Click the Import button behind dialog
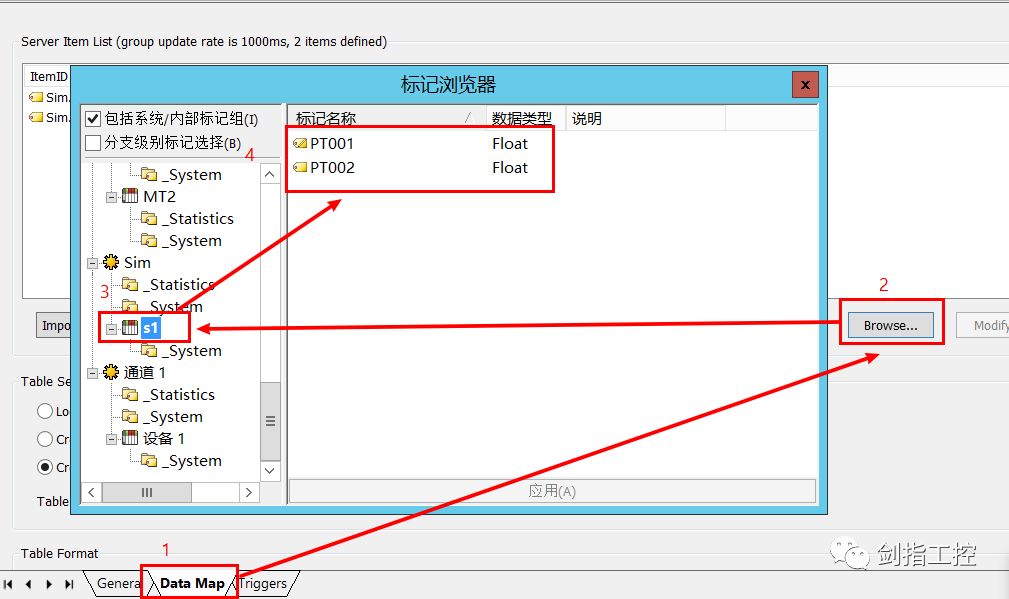 point(53,326)
